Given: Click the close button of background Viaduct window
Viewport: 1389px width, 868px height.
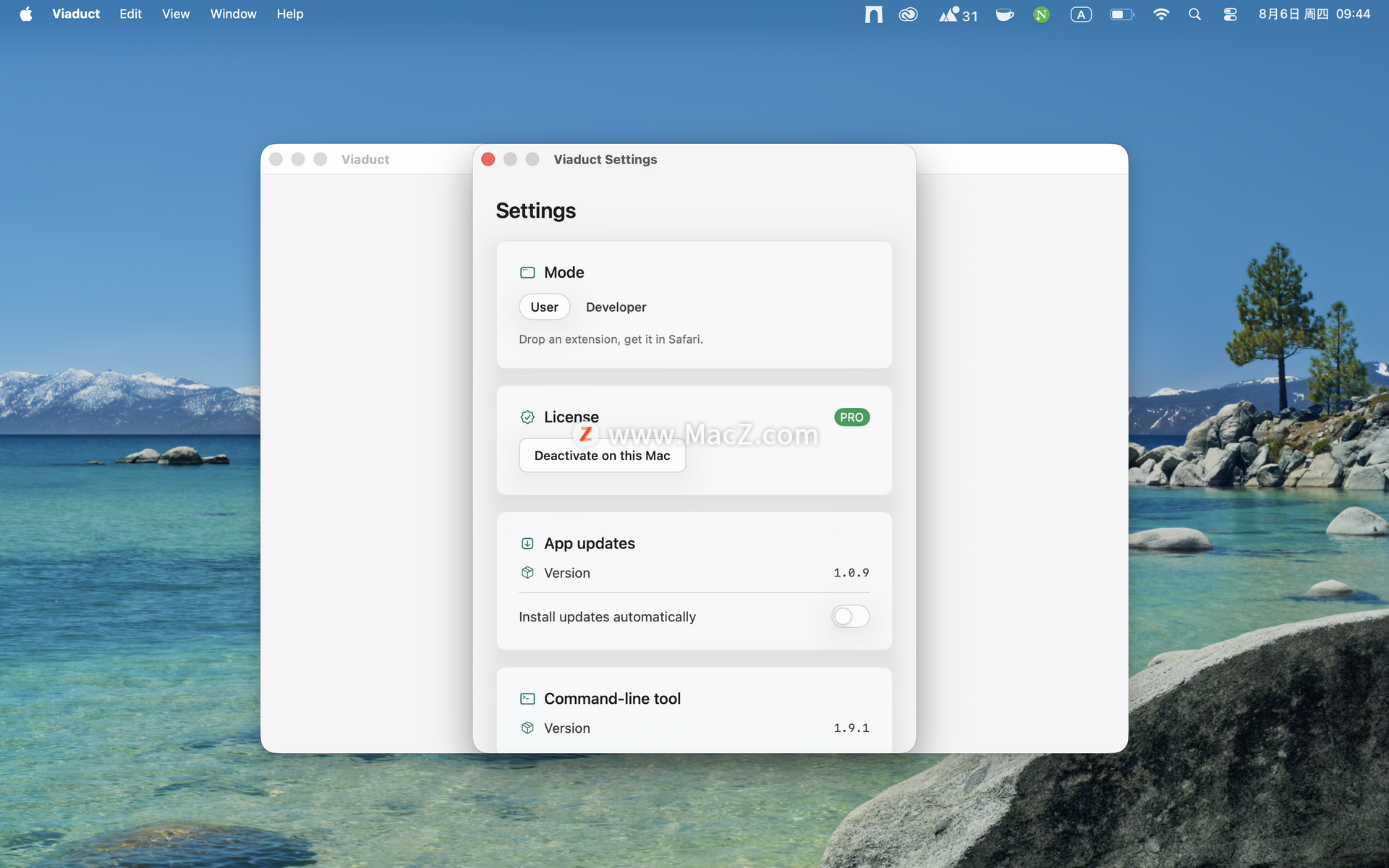Looking at the screenshot, I should coord(276,159).
